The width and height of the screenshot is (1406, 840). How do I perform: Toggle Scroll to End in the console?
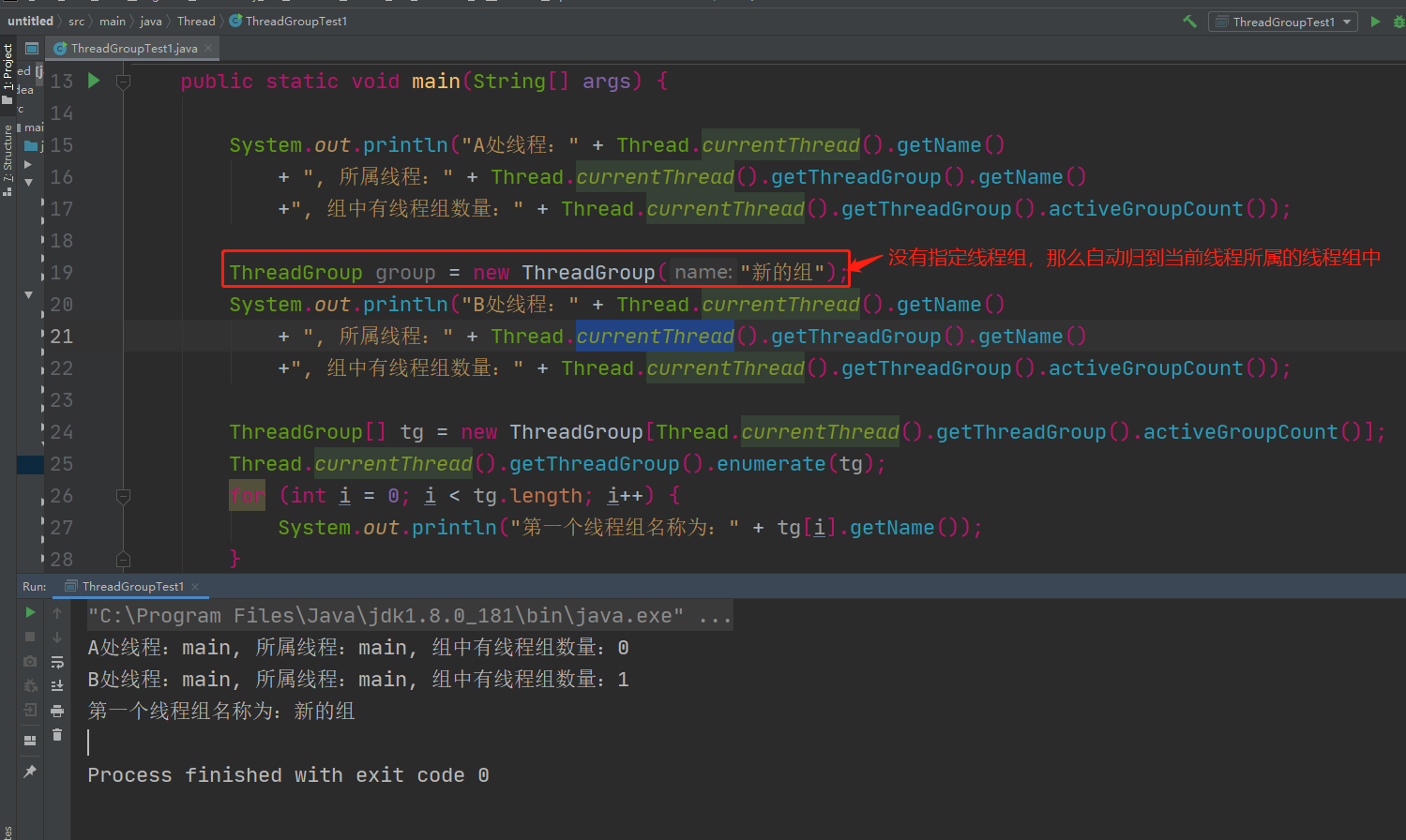(x=57, y=685)
